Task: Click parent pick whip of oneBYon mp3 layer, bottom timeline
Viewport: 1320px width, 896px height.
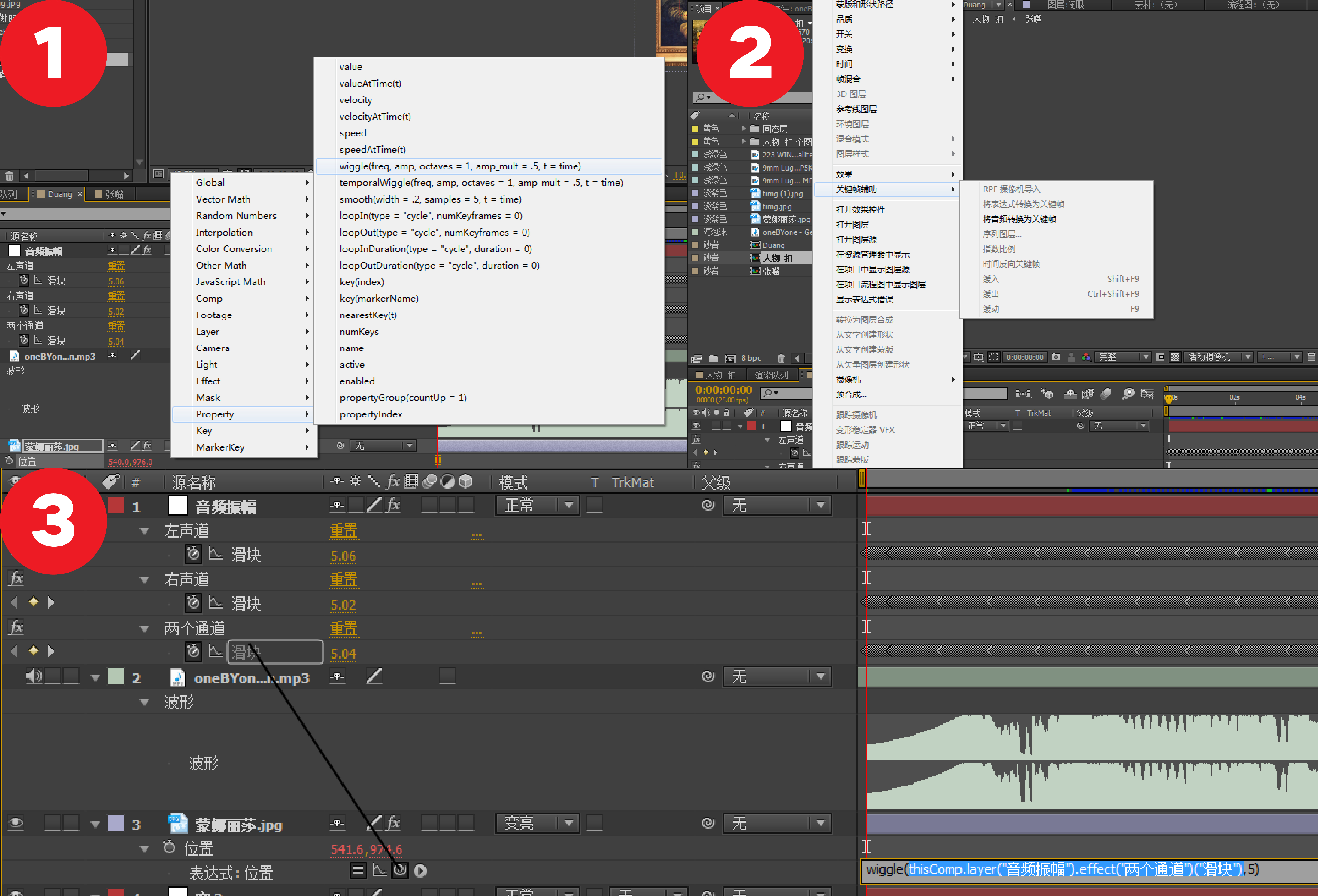Action: [x=708, y=676]
